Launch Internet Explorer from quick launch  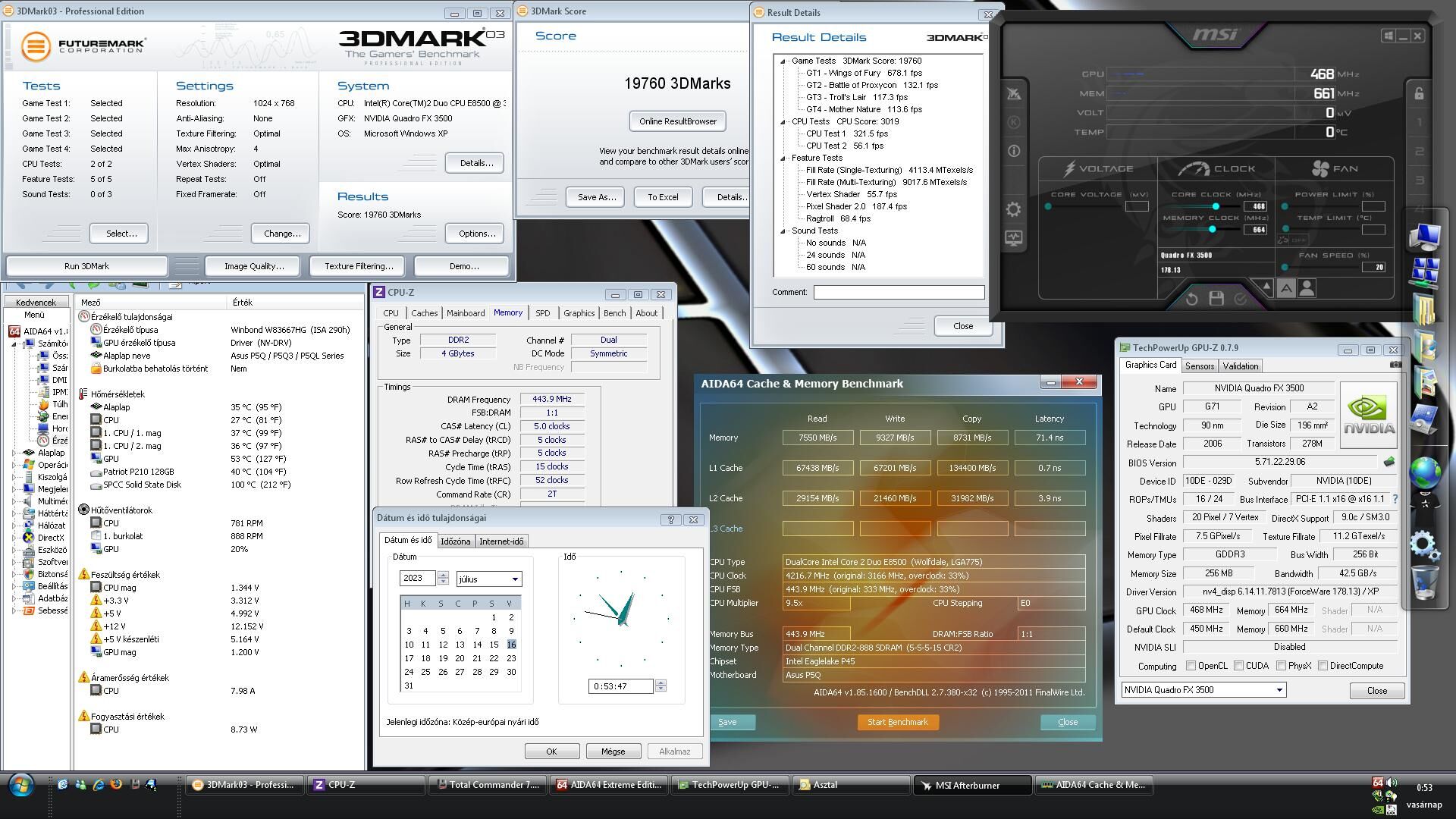click(x=98, y=785)
